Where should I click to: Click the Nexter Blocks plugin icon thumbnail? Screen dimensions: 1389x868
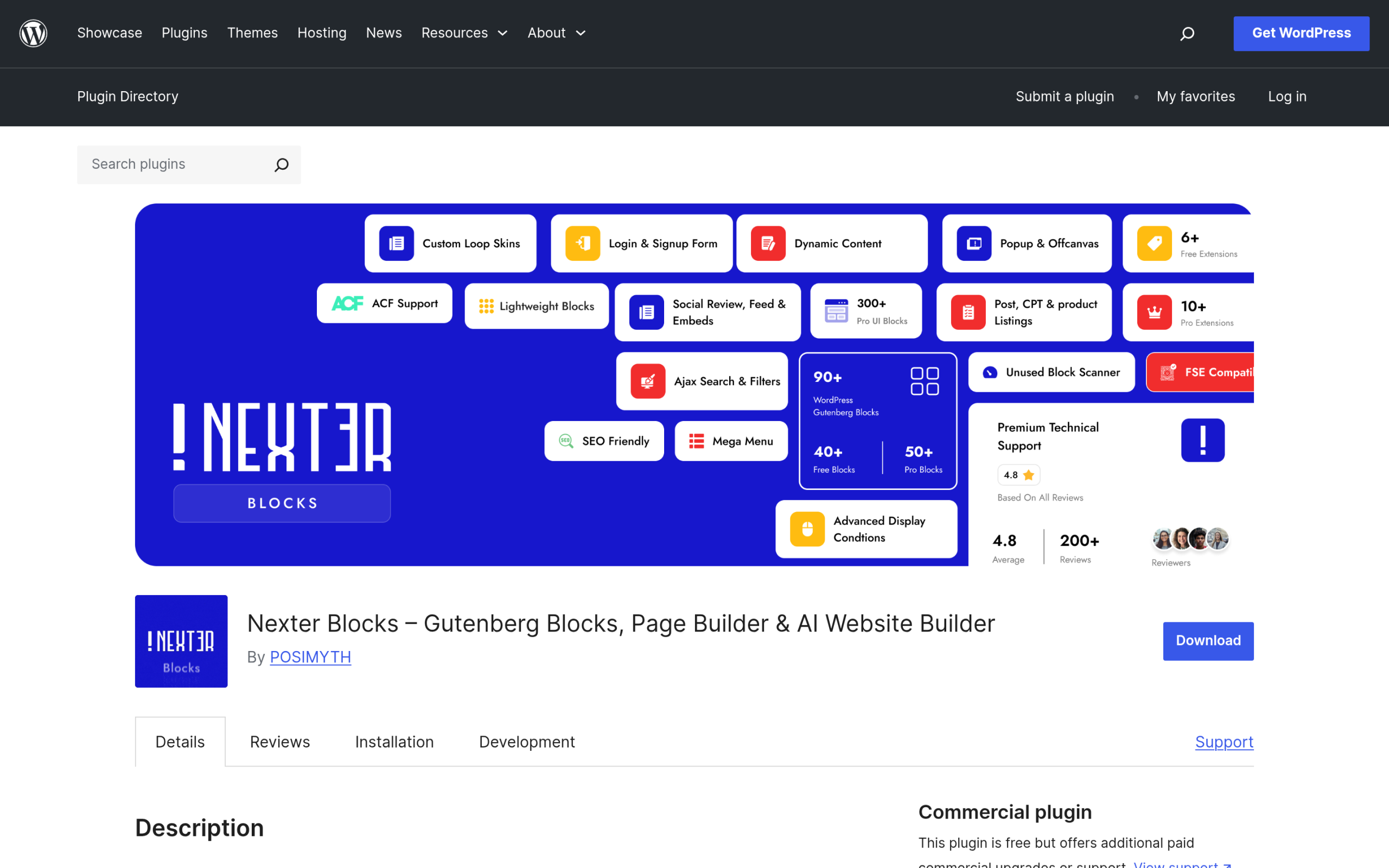[181, 641]
